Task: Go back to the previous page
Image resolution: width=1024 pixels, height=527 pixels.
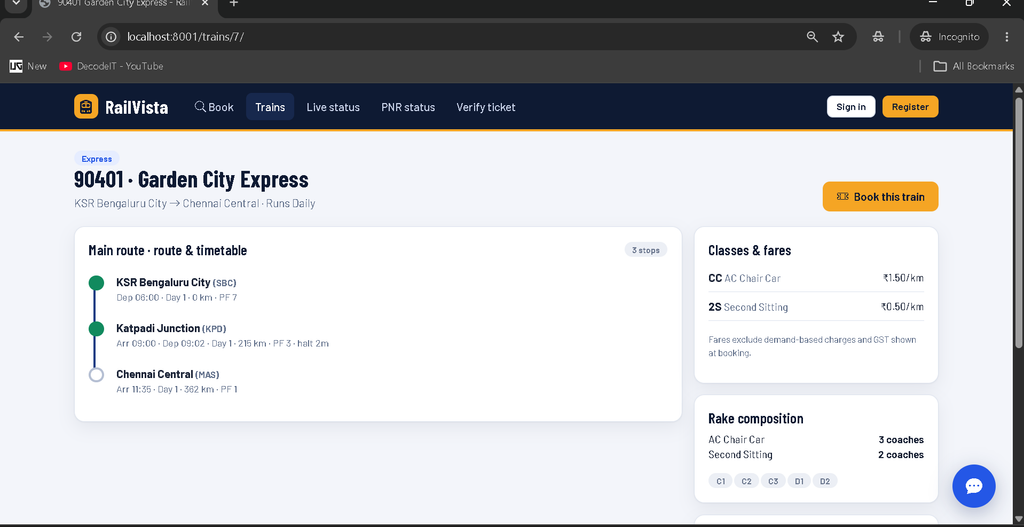Action: [19, 37]
